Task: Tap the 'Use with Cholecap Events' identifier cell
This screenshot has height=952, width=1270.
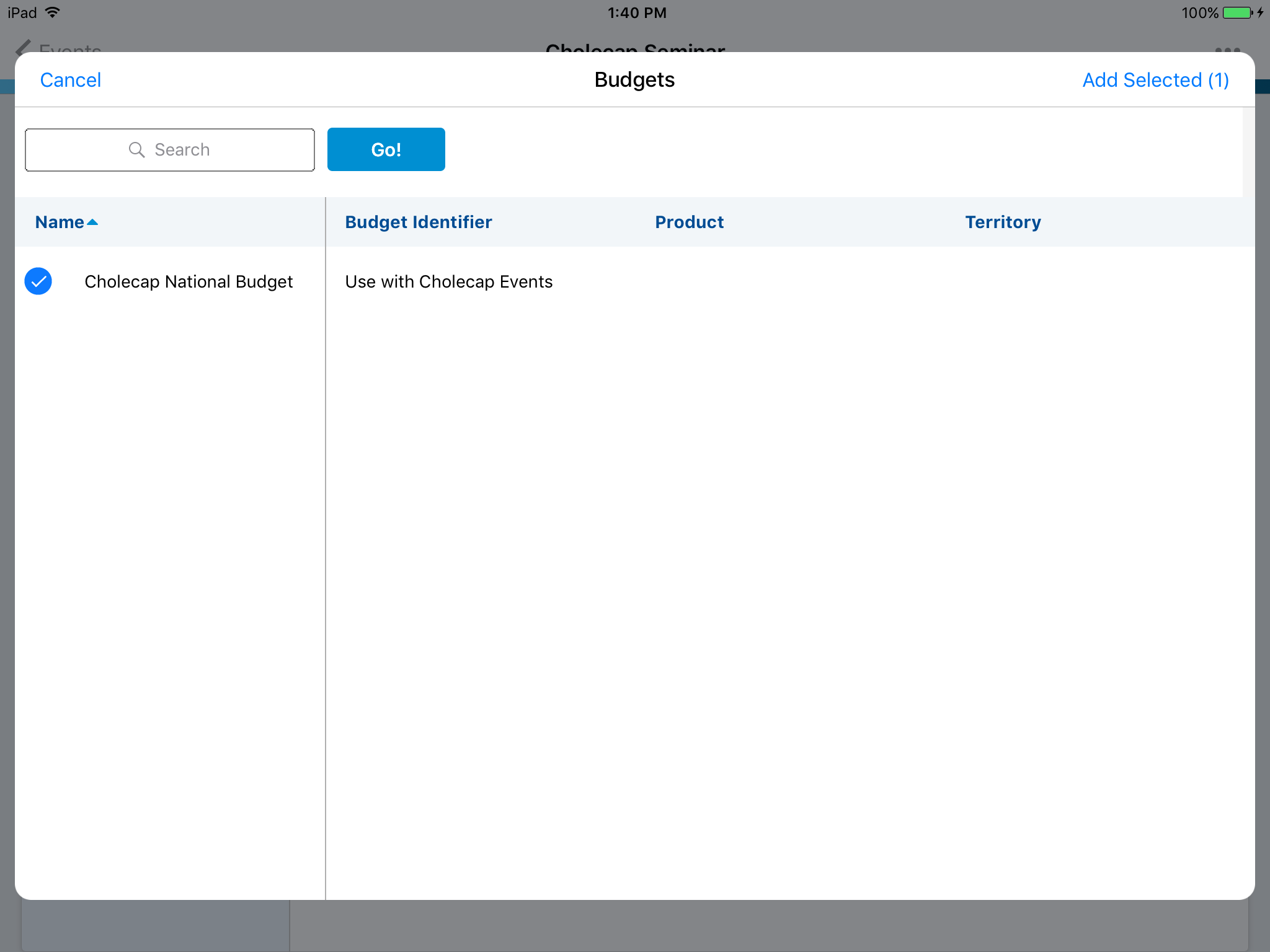Action: (448, 281)
